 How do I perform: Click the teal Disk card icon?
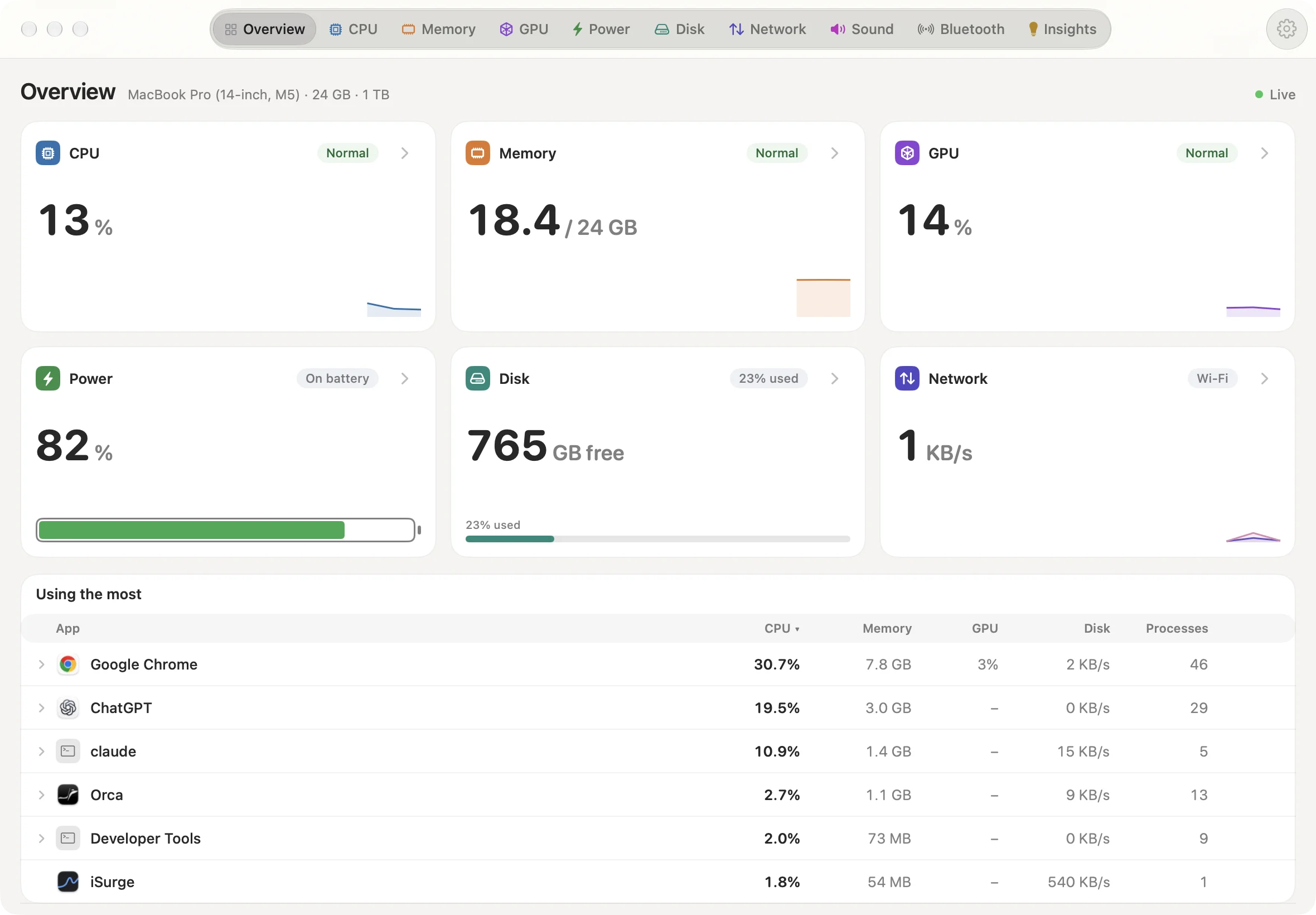(477, 378)
